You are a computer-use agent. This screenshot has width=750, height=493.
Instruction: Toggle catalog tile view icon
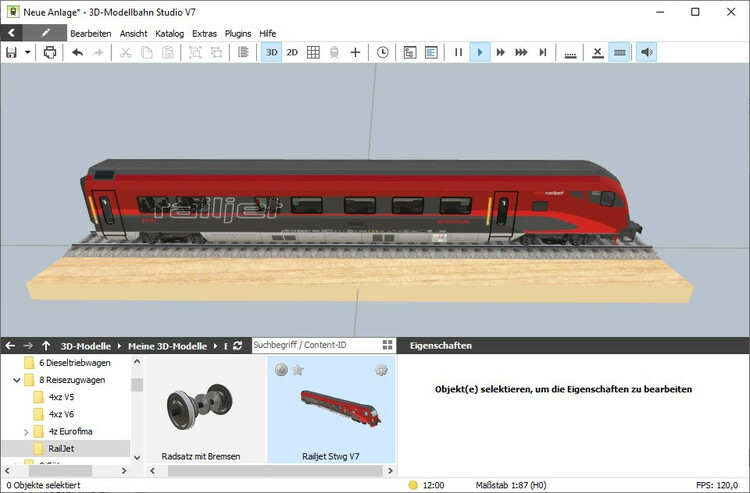tap(387, 345)
